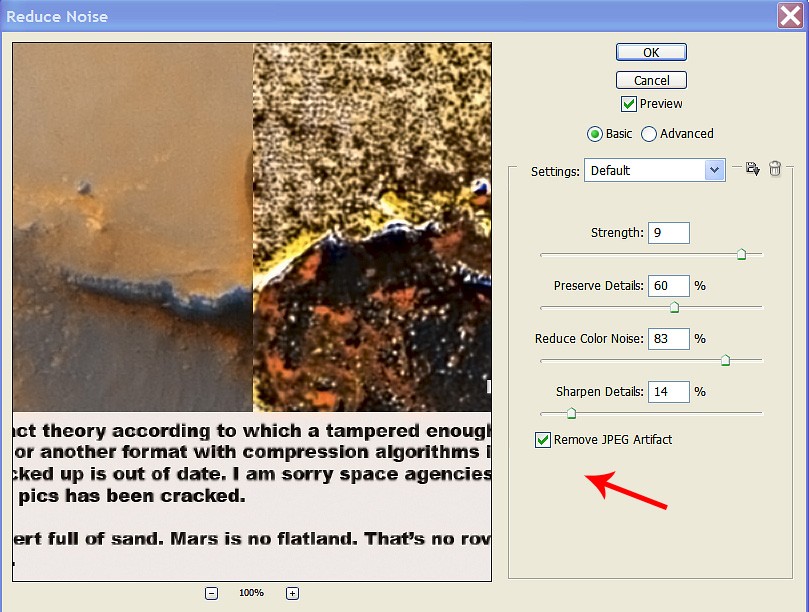Zoom out the preview with minus button

212,593
